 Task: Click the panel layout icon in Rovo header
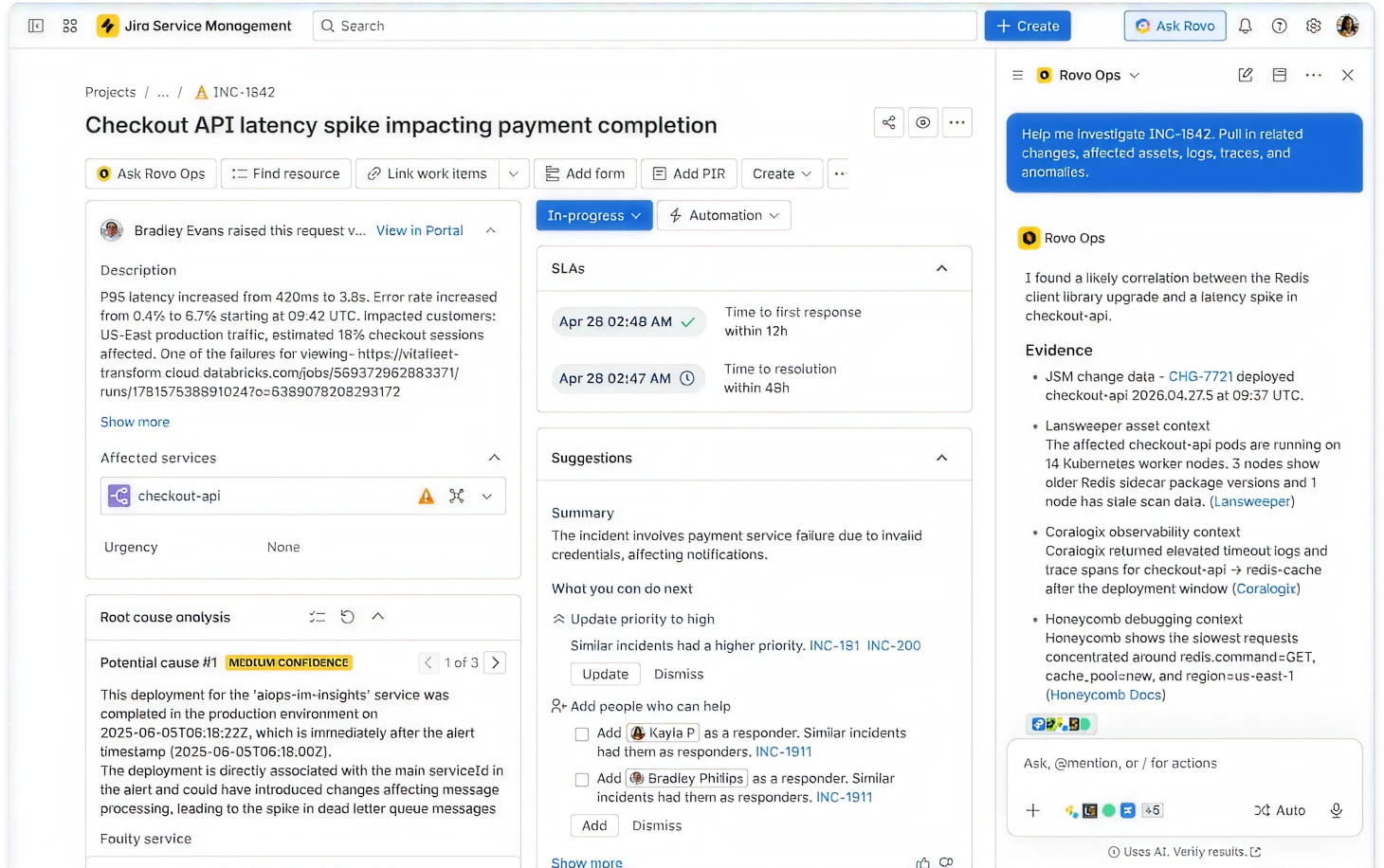click(x=1280, y=75)
